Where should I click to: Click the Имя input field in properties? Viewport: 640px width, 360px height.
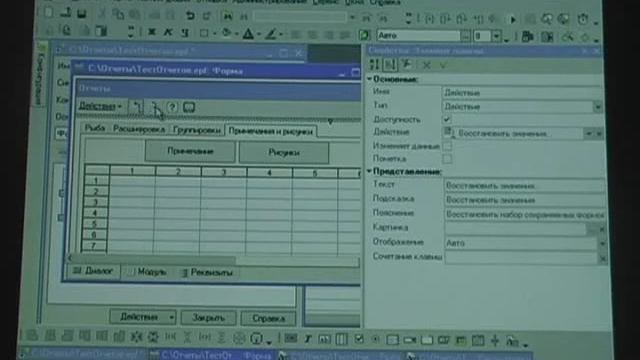(x=522, y=93)
